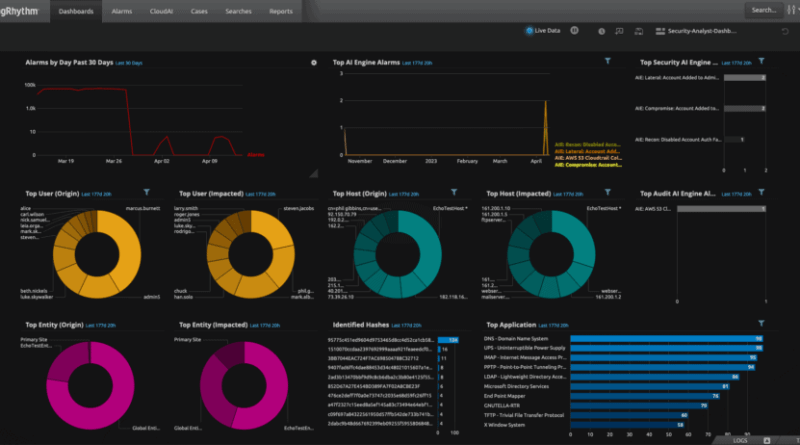The width and height of the screenshot is (800, 445).
Task: Toggle AIE: AWS S3 Cloudtrail legend entry
Action: point(588,158)
